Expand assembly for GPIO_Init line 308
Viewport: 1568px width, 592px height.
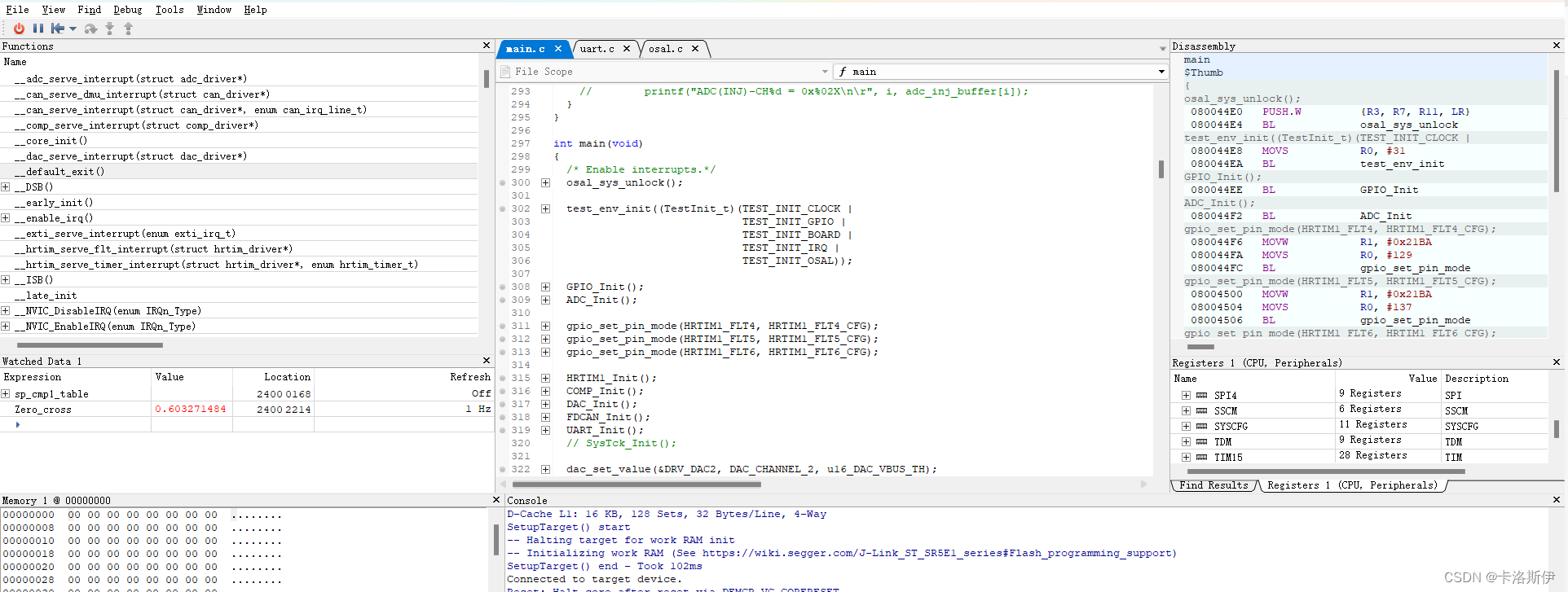(545, 287)
